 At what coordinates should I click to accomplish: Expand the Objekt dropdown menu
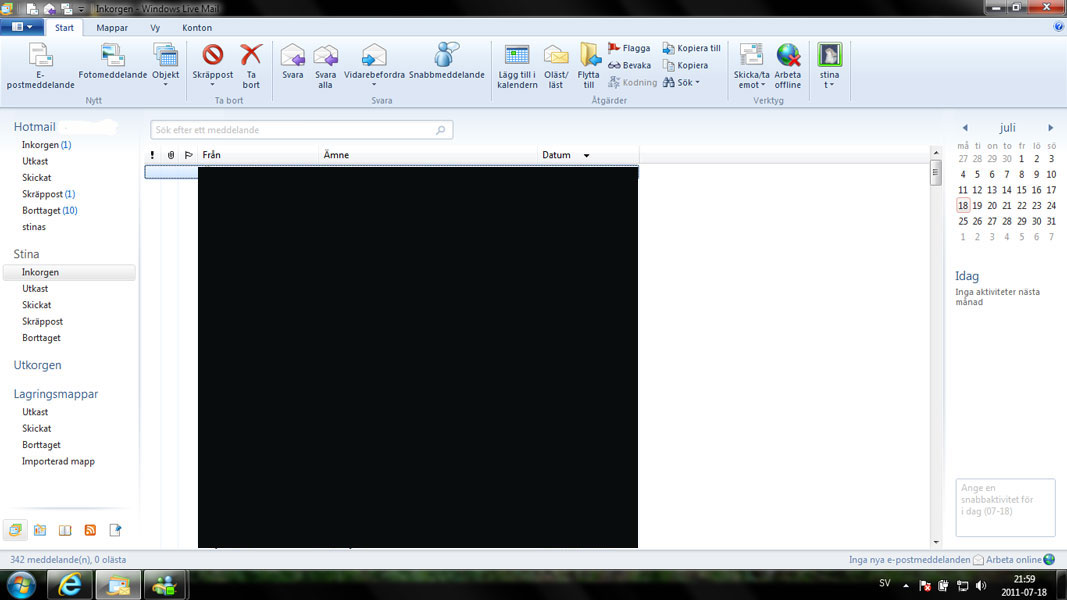pyautogui.click(x=165, y=86)
